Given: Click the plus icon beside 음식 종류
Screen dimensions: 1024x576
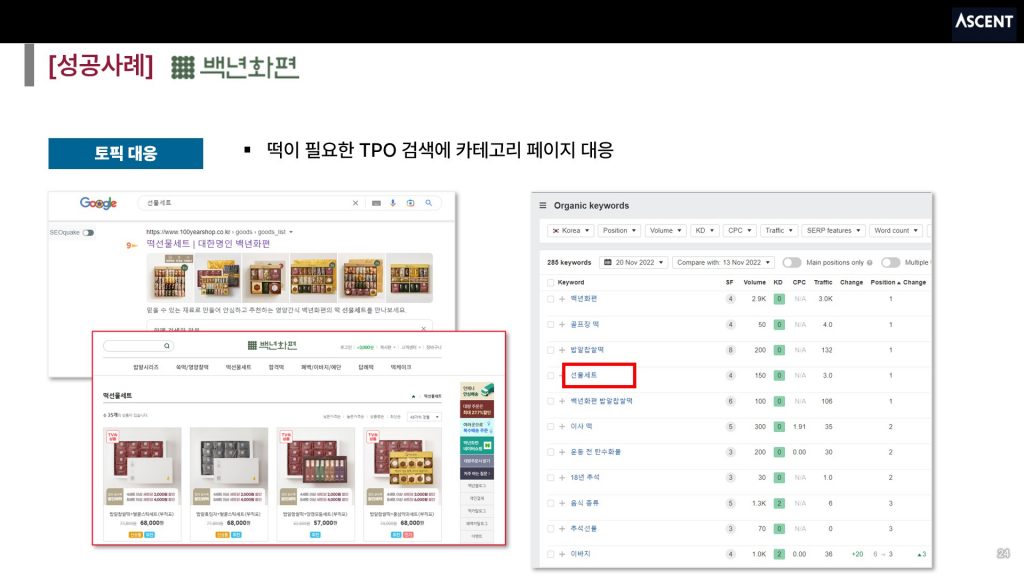Looking at the screenshot, I should point(562,504).
